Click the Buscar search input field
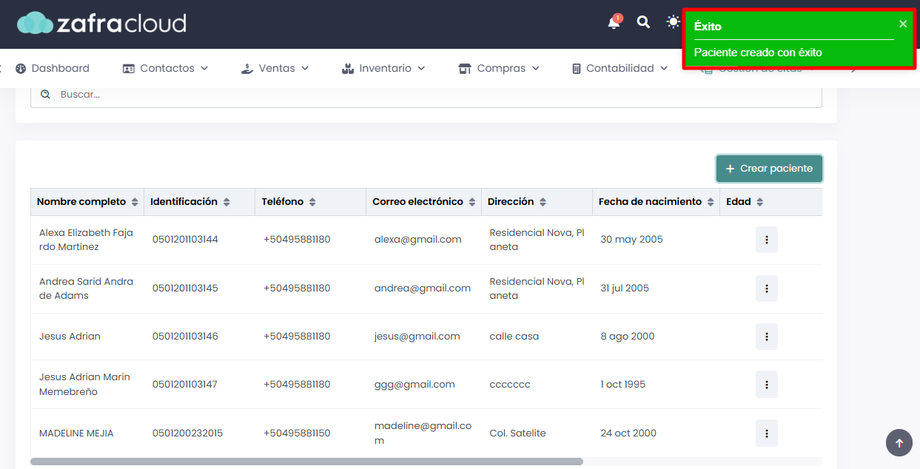Image resolution: width=920 pixels, height=469 pixels. 426,95
